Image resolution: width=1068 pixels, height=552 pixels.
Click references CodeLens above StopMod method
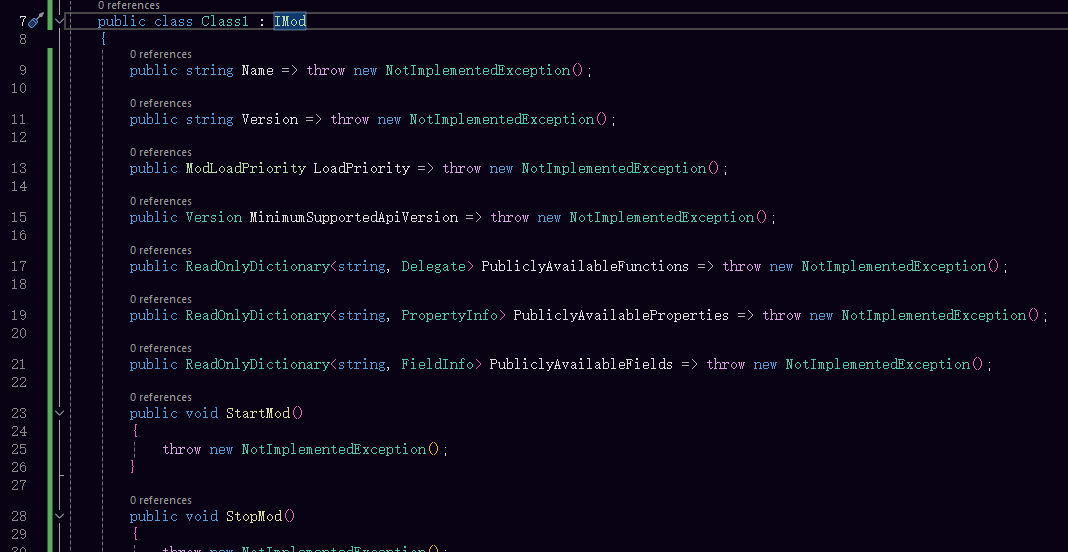coord(160,501)
